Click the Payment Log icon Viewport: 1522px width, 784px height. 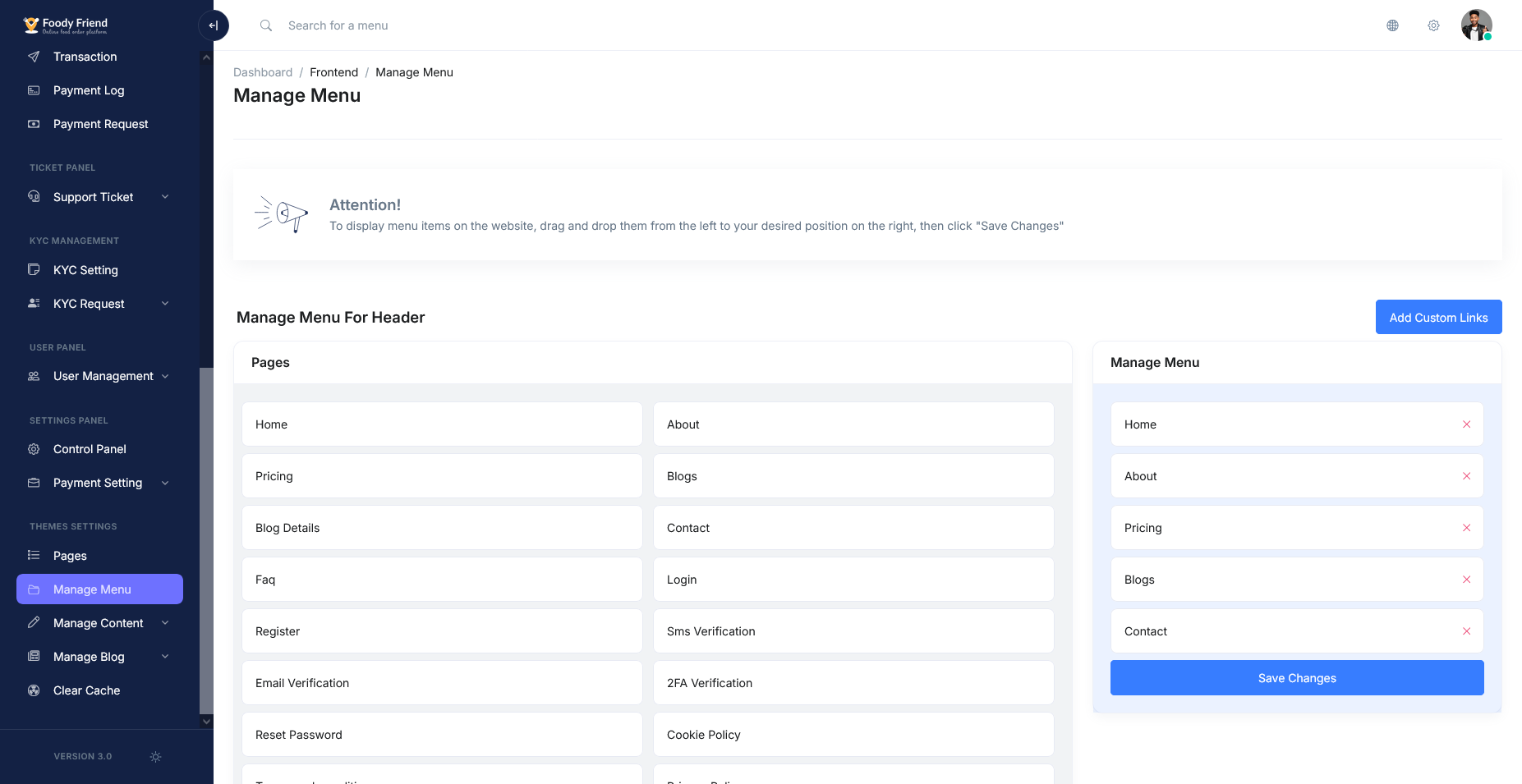[34, 90]
